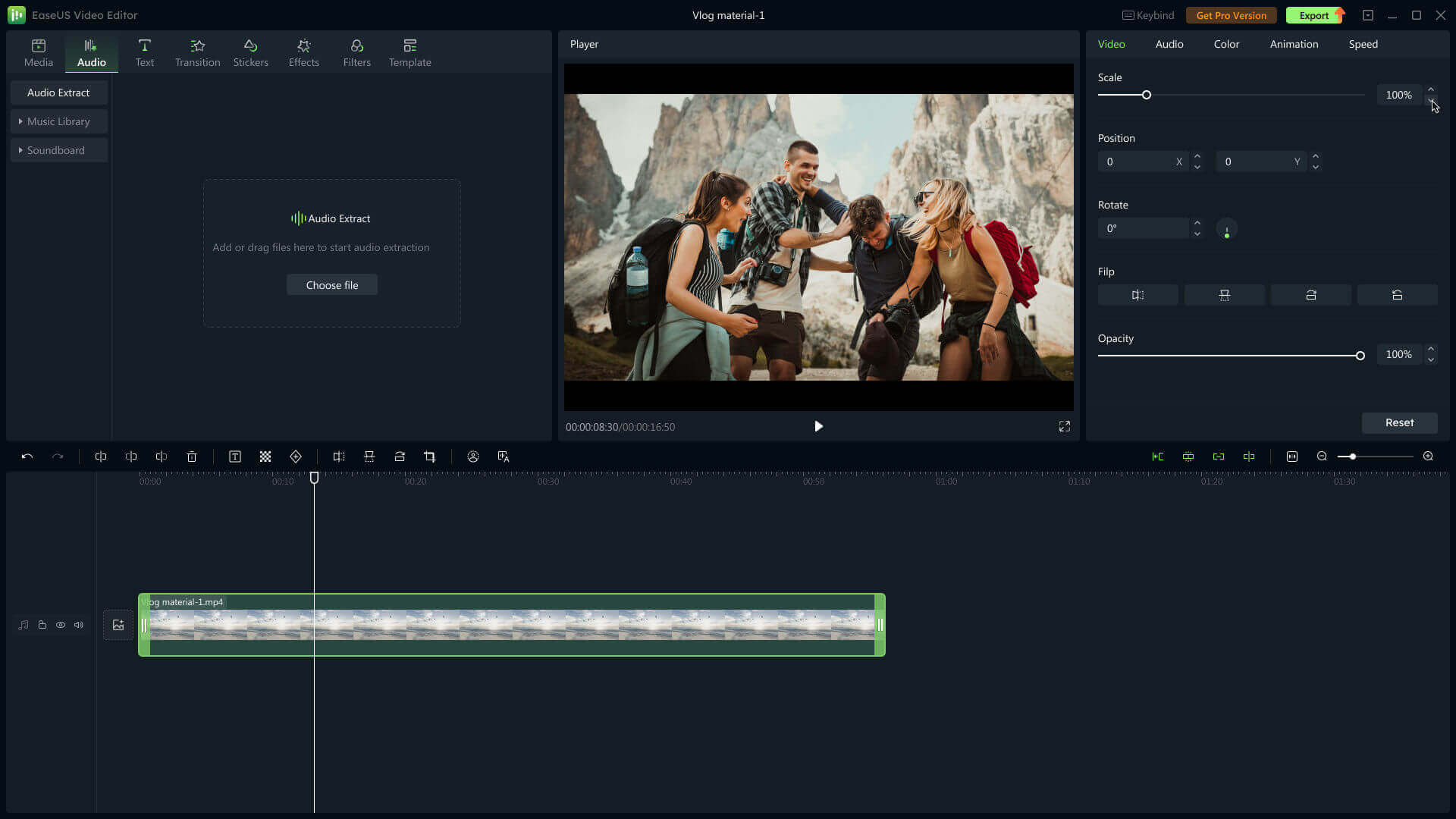
Task: Click the zoom-in magnifier above the timeline
Action: (1427, 457)
